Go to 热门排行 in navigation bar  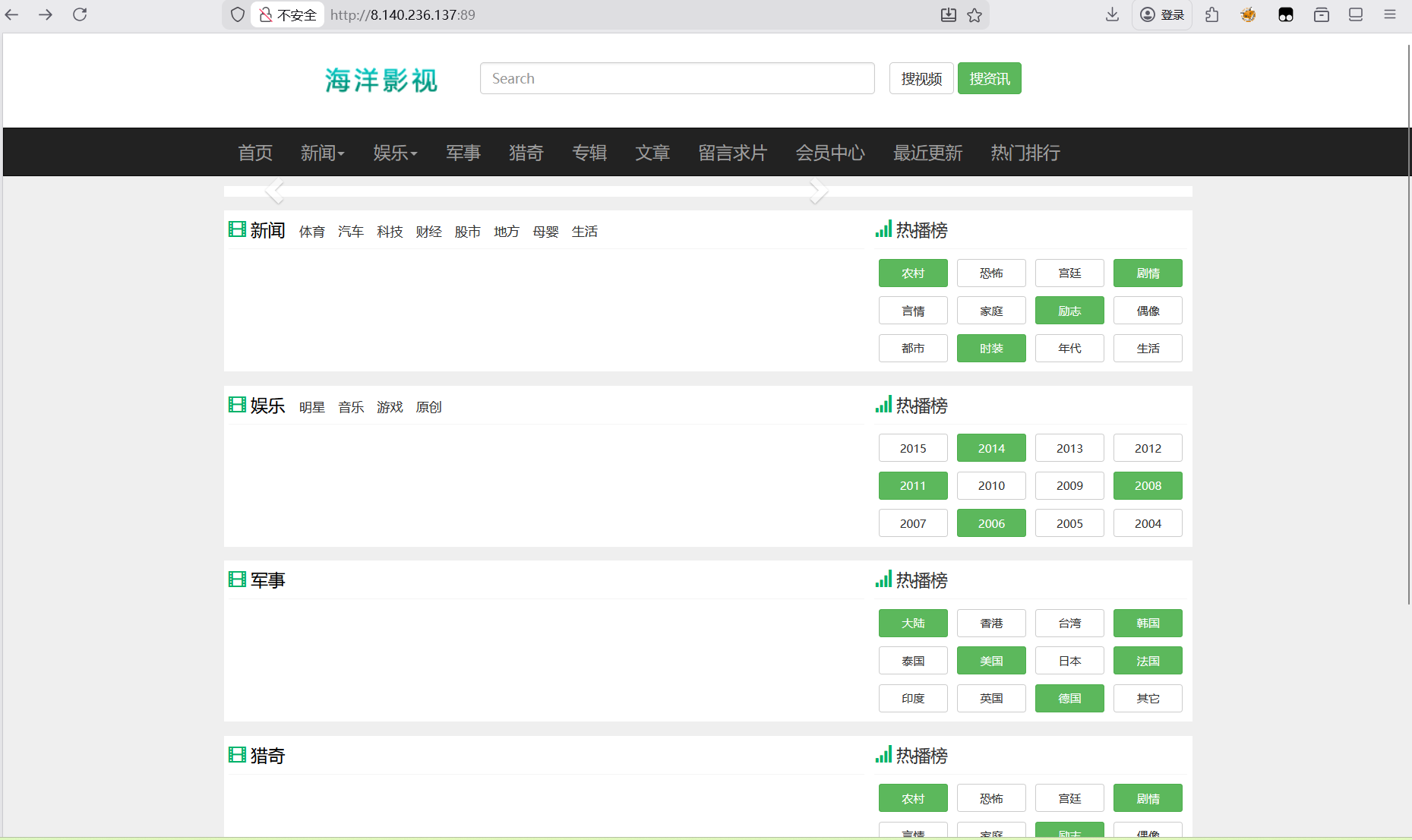[x=1025, y=153]
